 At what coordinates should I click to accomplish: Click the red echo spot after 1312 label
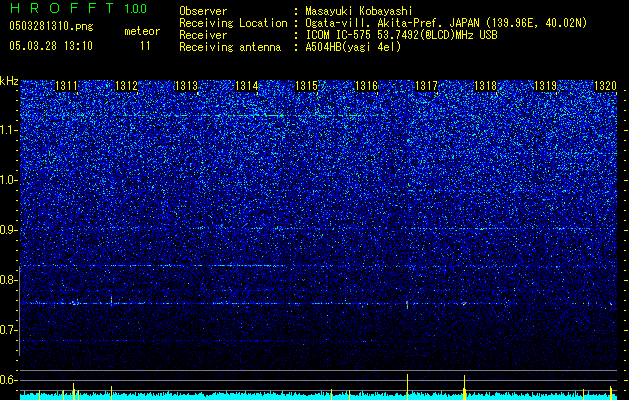coord(111,300)
